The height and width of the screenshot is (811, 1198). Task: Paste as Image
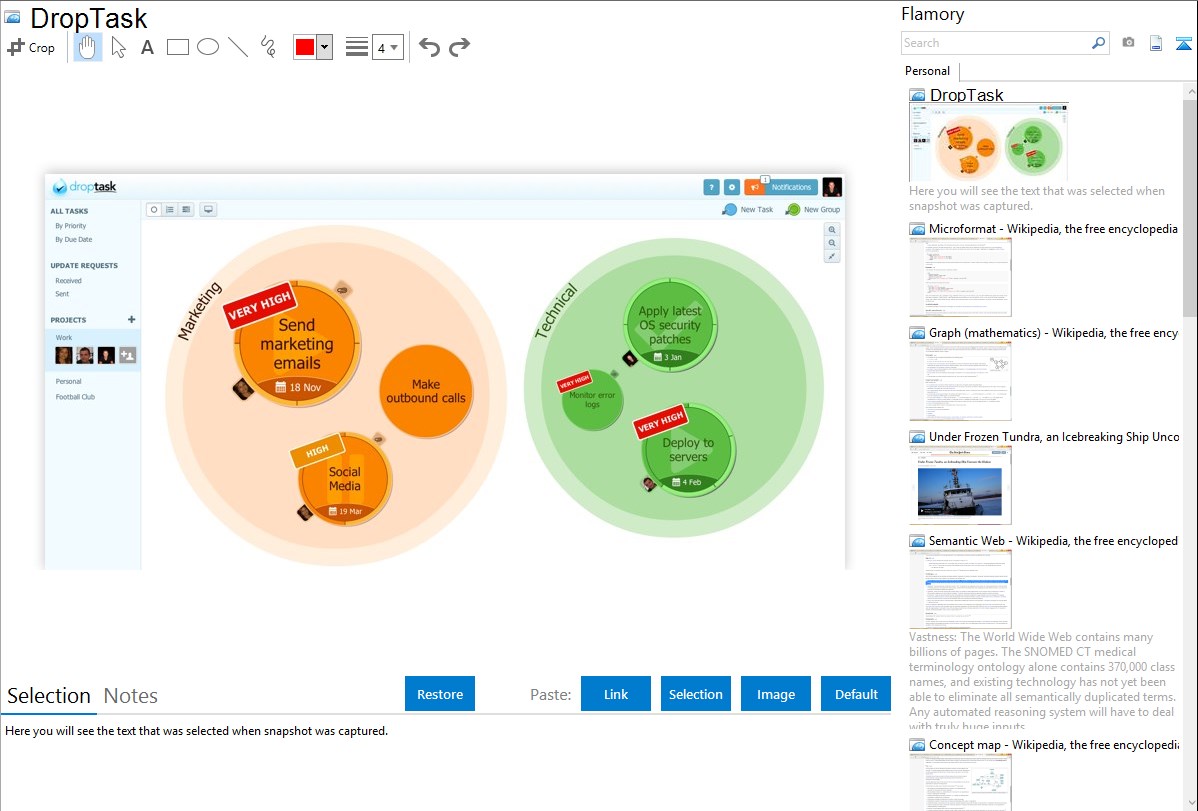[x=776, y=694]
